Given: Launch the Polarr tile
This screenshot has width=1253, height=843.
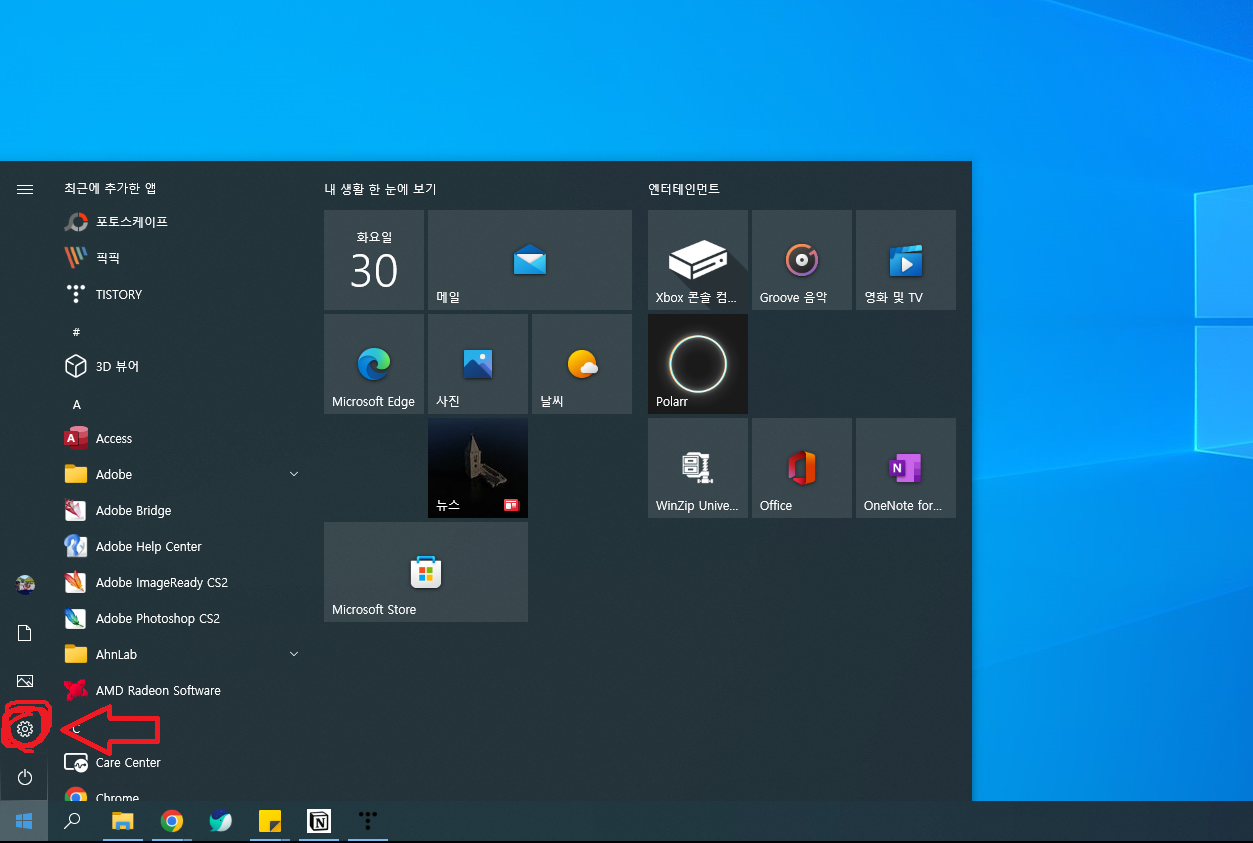Looking at the screenshot, I should [698, 364].
